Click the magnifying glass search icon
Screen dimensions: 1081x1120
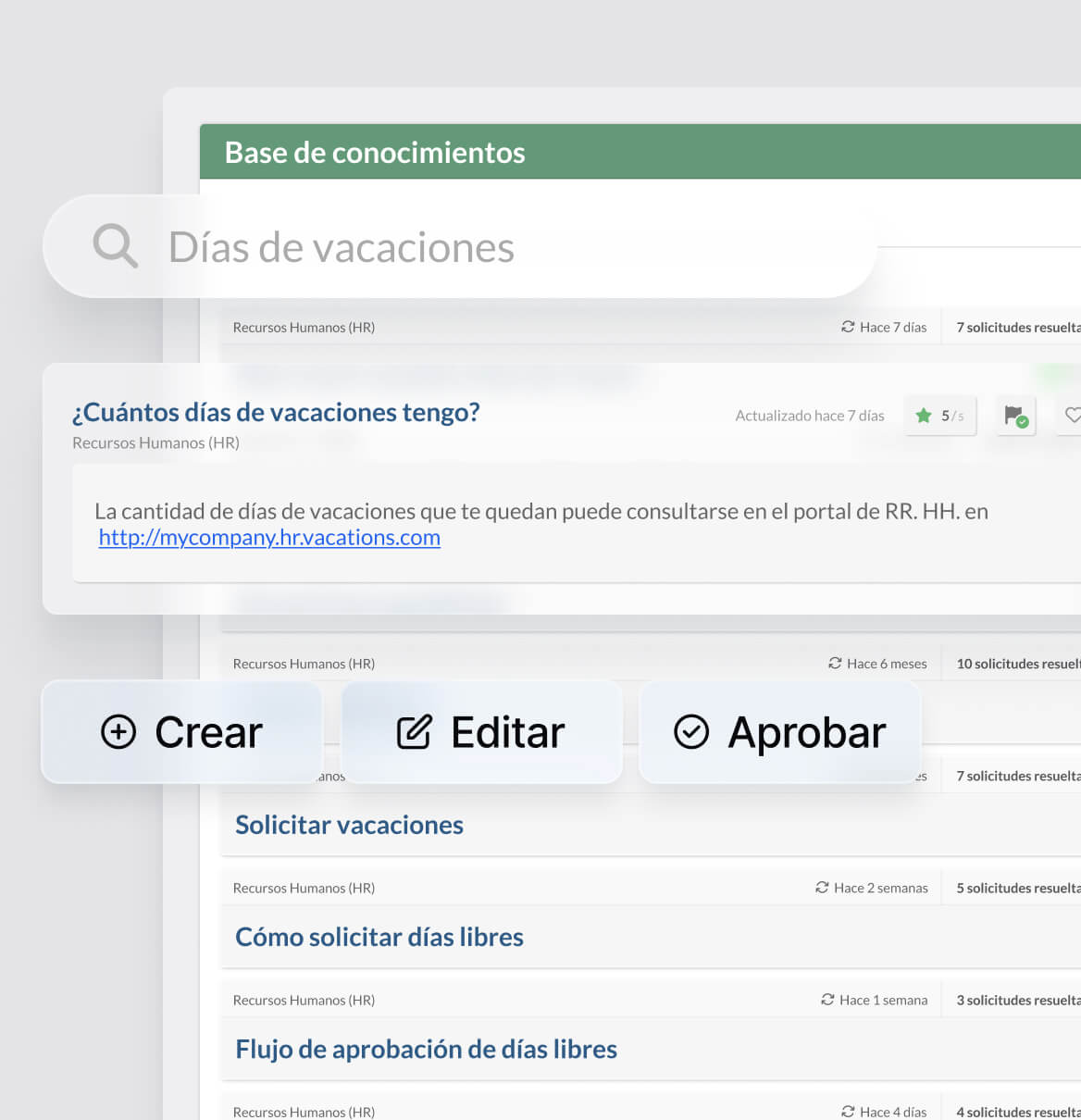tap(116, 246)
